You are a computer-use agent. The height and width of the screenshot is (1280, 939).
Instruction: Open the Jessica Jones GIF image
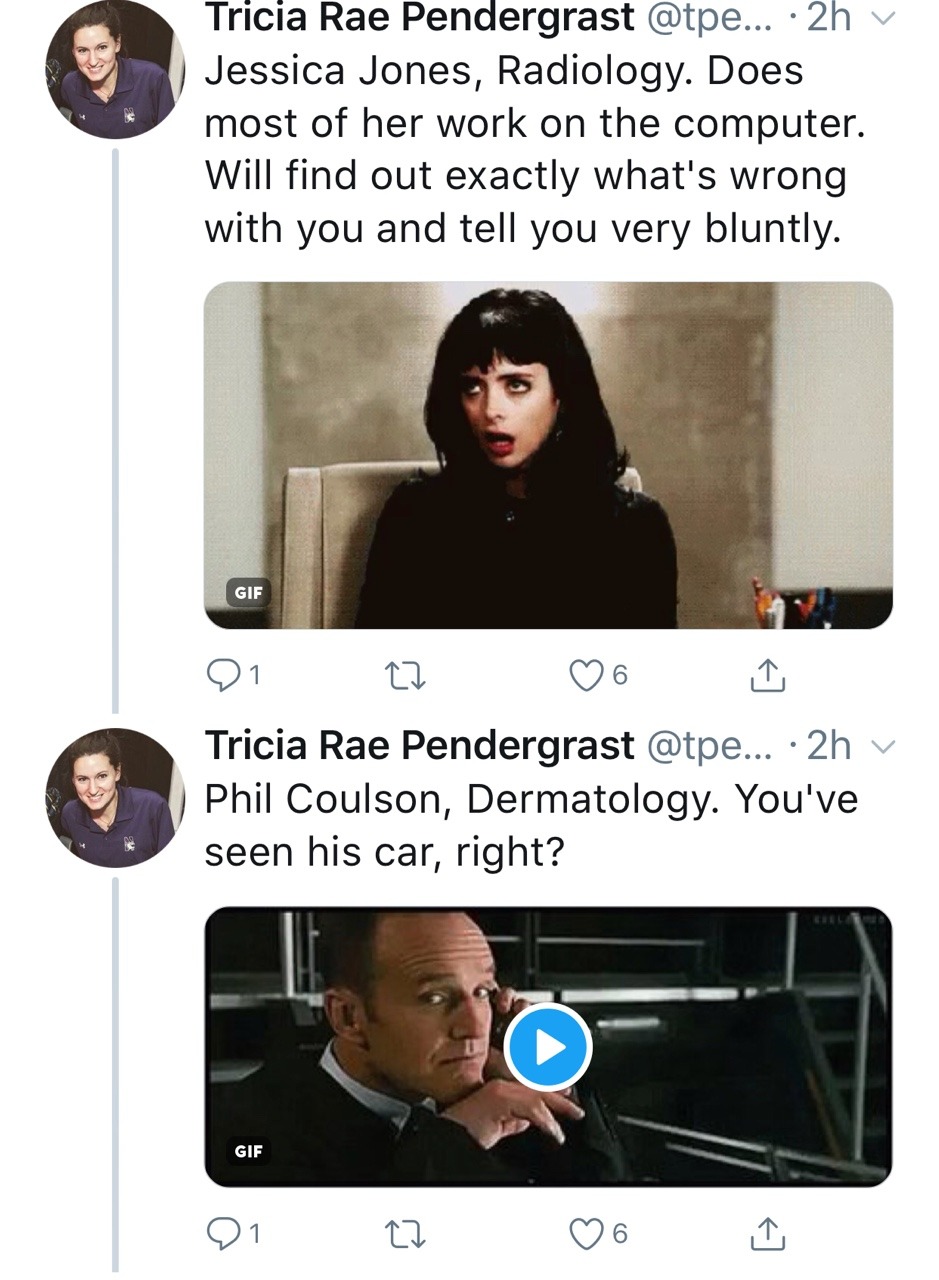[x=548, y=455]
